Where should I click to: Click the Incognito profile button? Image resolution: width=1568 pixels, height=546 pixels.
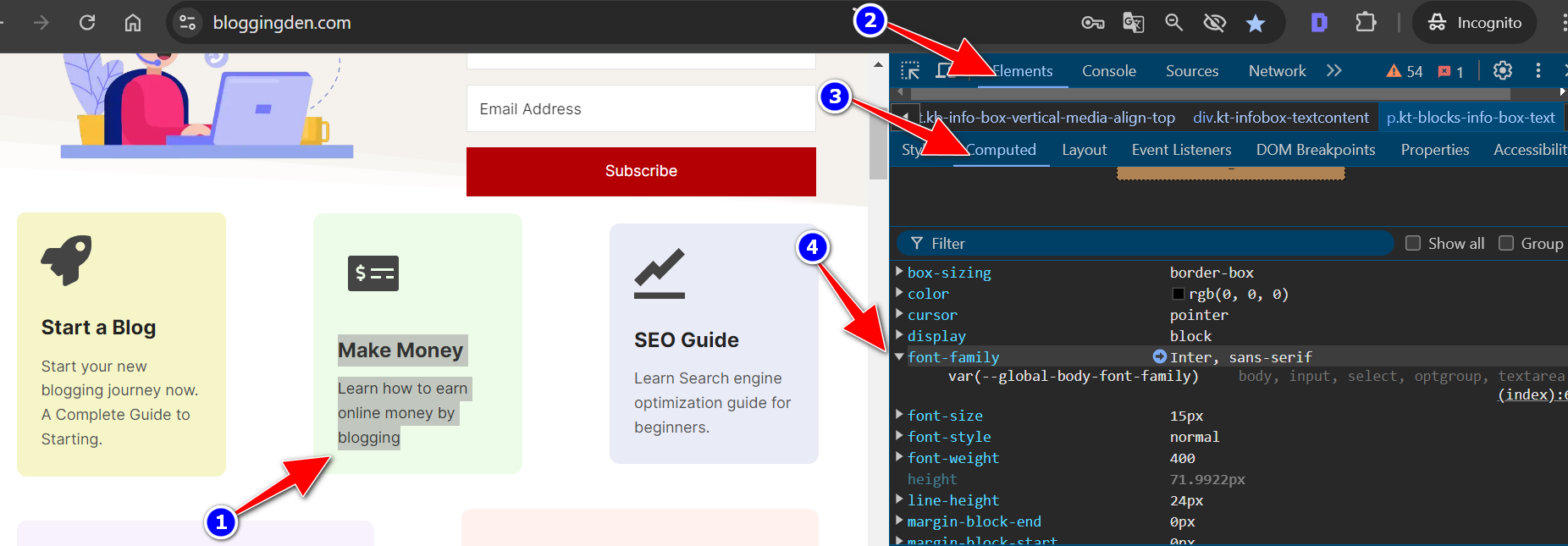click(x=1474, y=23)
